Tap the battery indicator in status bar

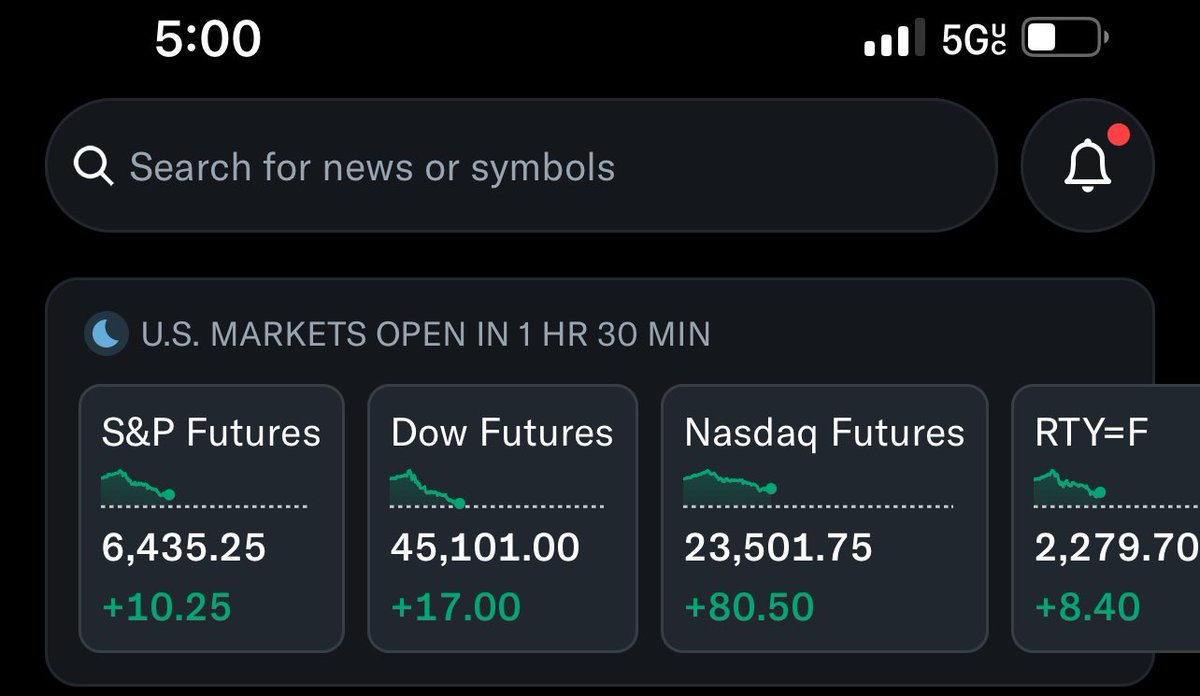pyautogui.click(x=1065, y=39)
